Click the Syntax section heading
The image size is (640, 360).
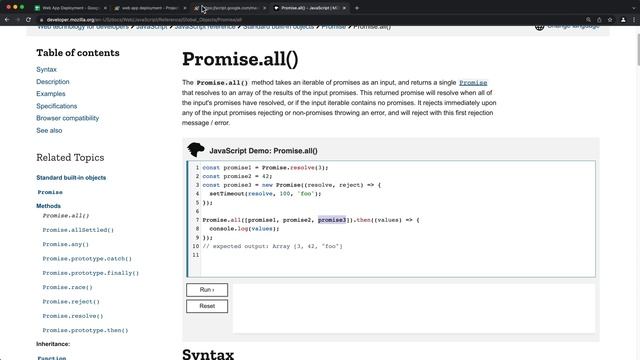pyautogui.click(x=208, y=353)
